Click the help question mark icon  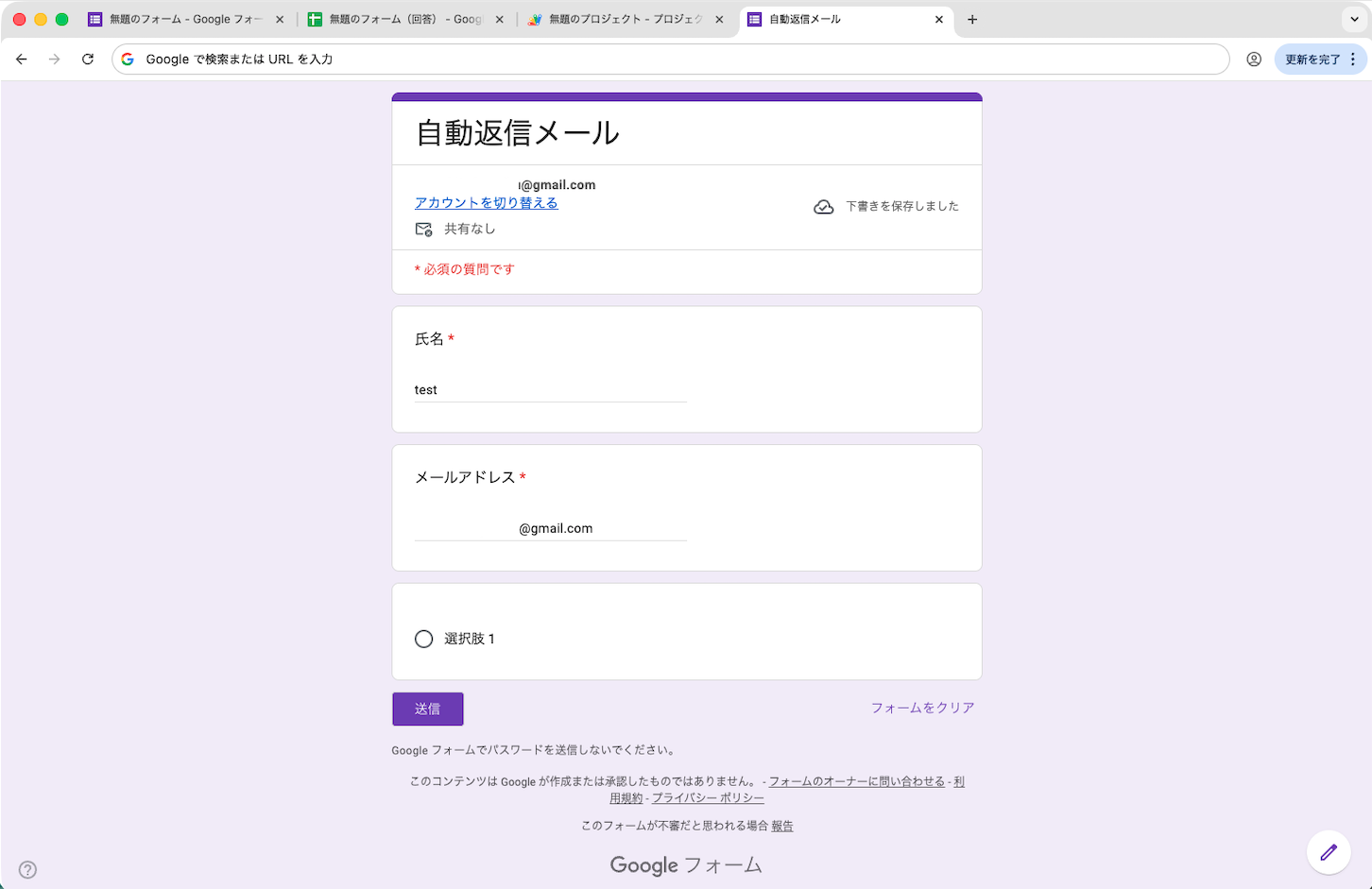point(28,870)
